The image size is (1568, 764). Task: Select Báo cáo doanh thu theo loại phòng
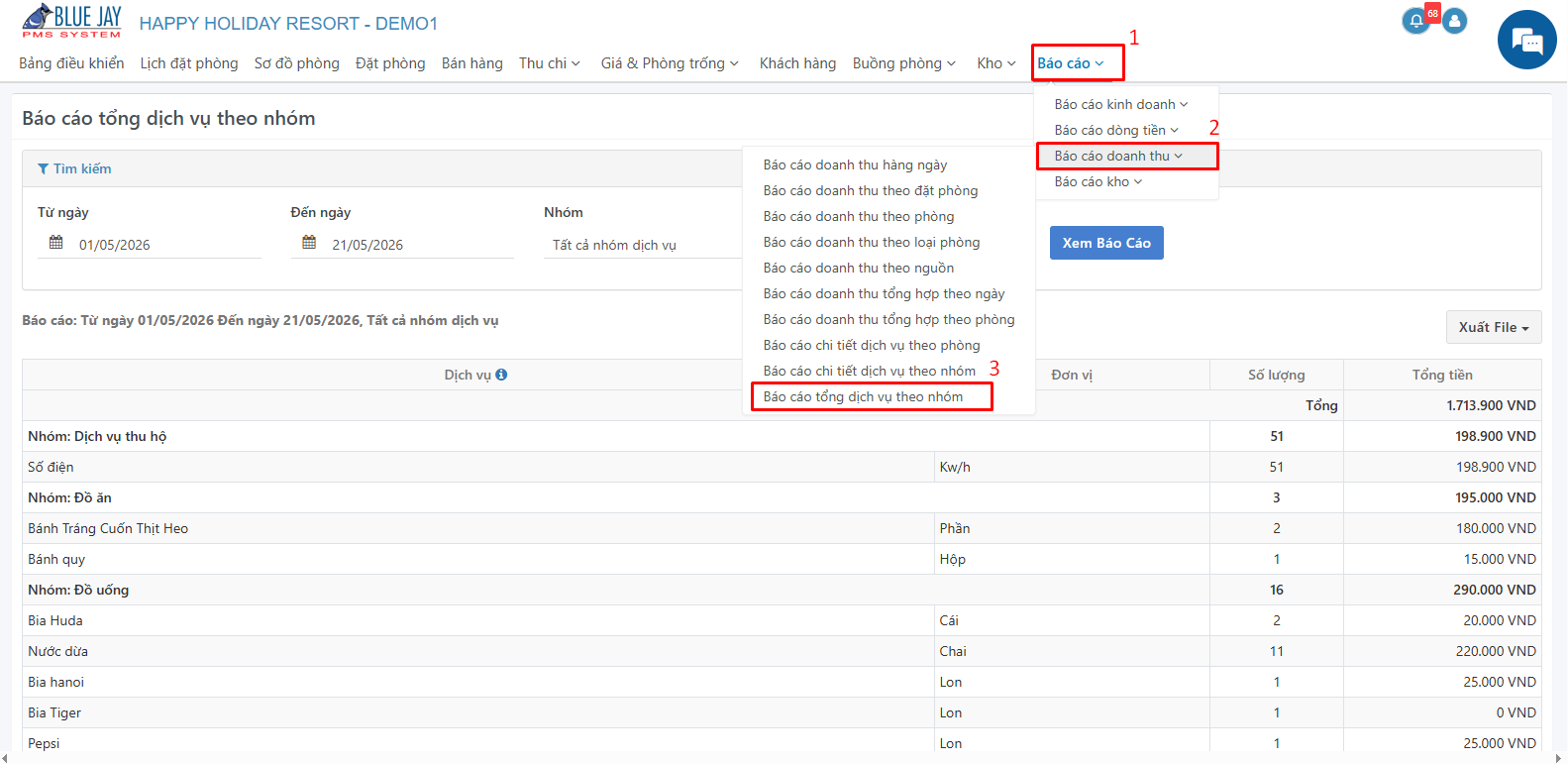(872, 242)
